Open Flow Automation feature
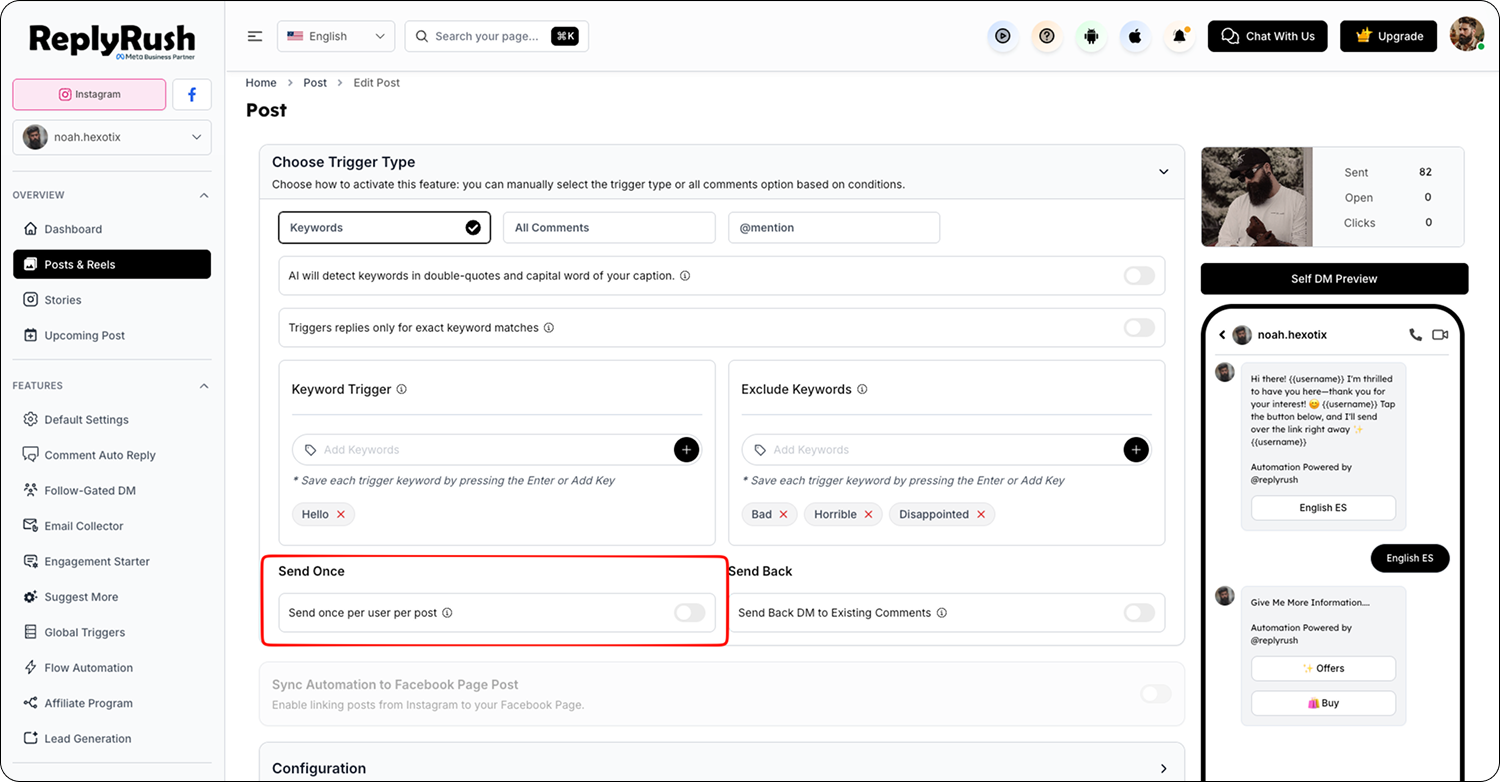 (112, 668)
